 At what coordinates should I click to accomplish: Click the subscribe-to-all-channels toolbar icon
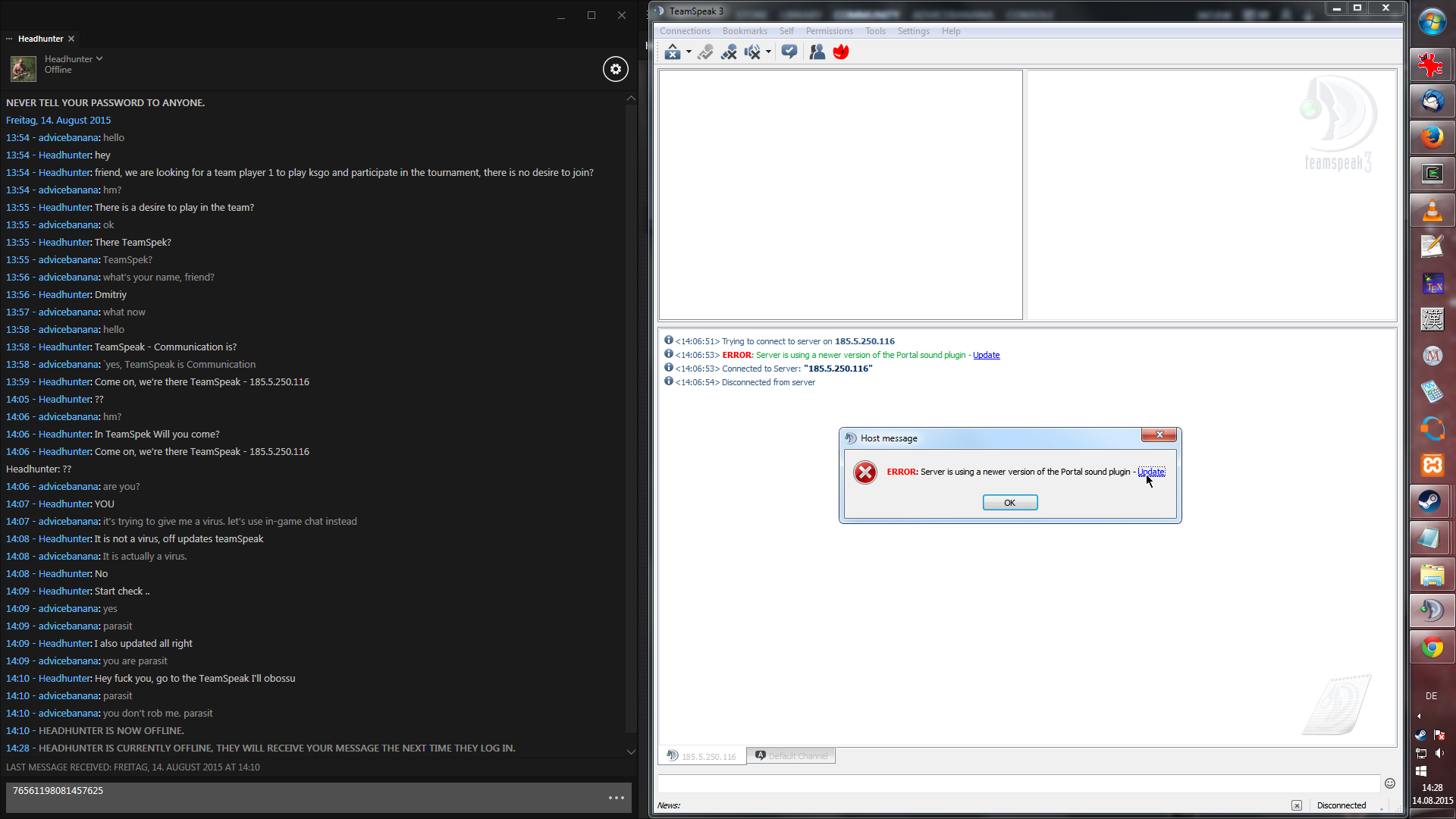click(789, 52)
